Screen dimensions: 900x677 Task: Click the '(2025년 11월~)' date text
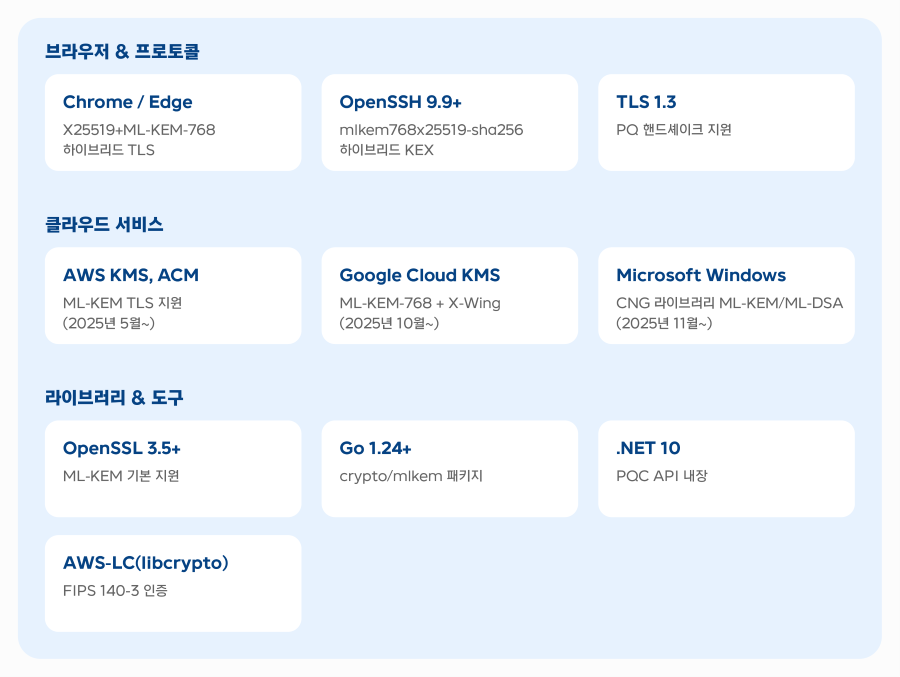pyautogui.click(x=664, y=323)
